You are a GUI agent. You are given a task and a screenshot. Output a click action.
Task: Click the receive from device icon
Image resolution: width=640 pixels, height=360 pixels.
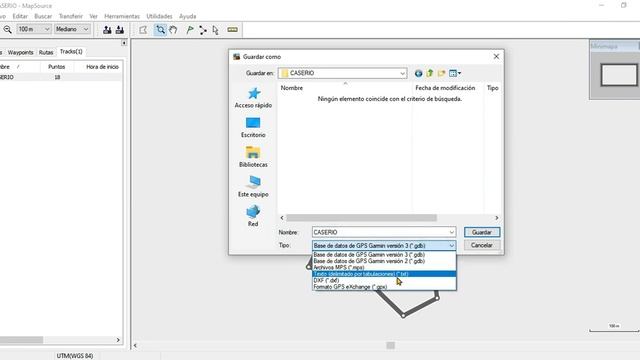tap(120, 29)
